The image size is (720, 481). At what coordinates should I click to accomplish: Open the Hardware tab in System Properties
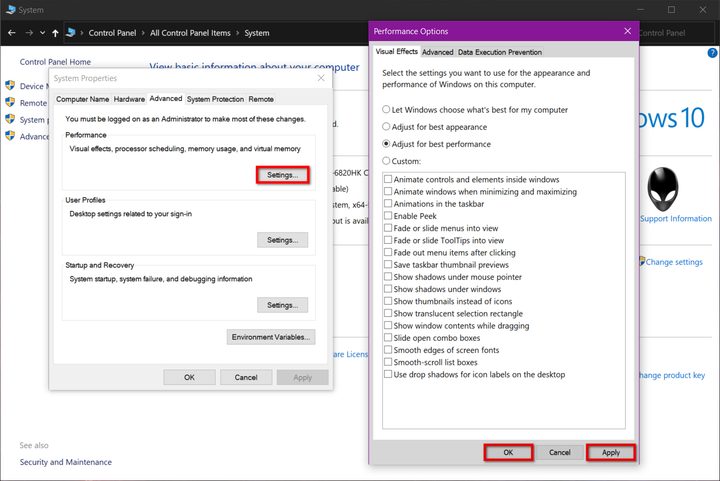[x=129, y=99]
